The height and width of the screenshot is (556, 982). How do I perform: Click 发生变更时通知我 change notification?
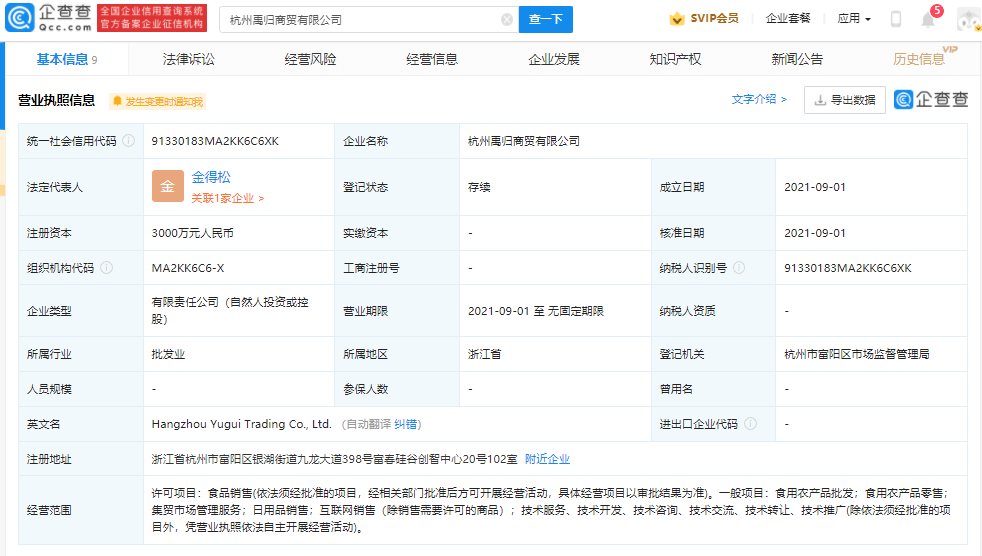158,101
